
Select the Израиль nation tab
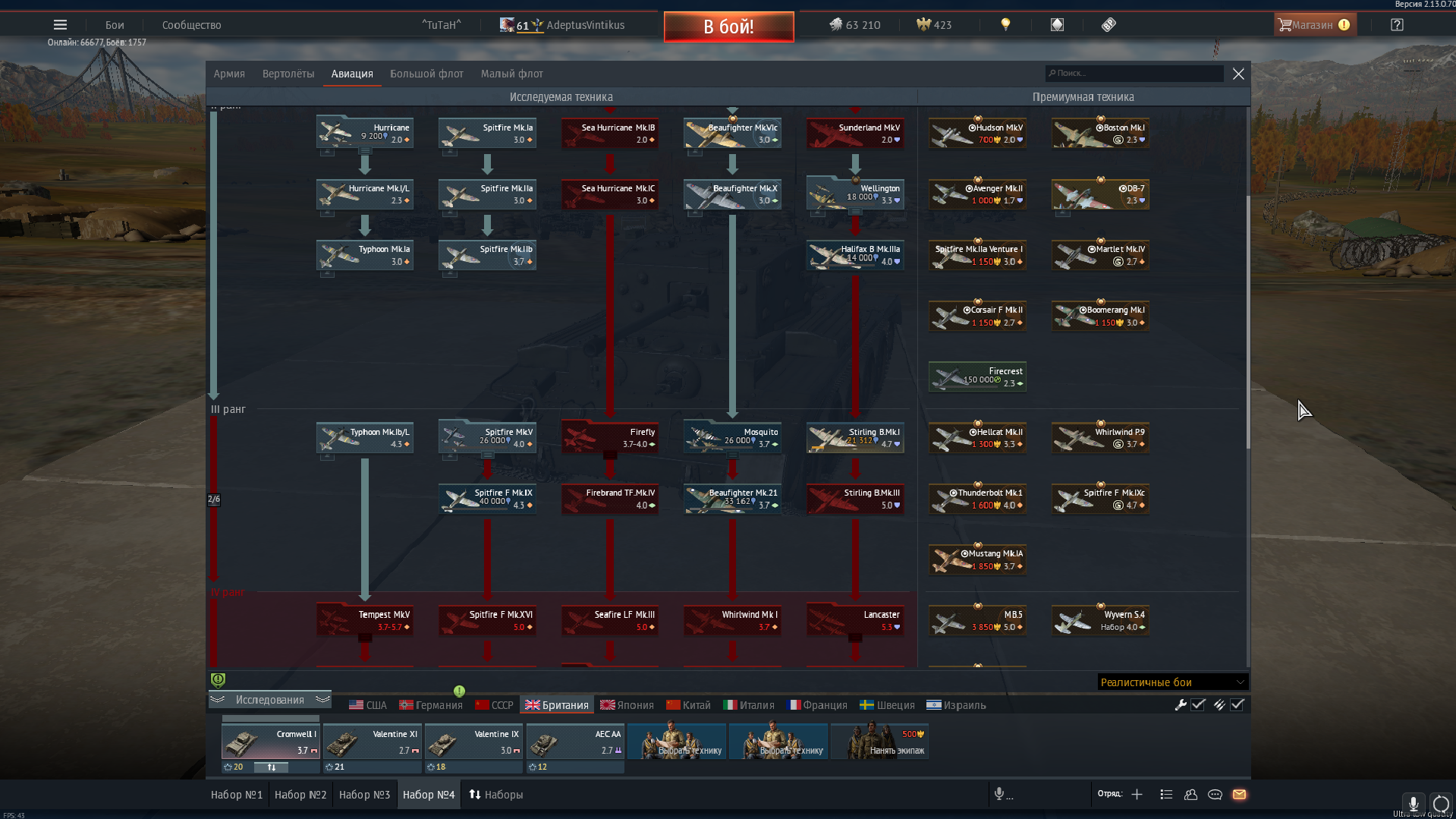click(x=956, y=705)
